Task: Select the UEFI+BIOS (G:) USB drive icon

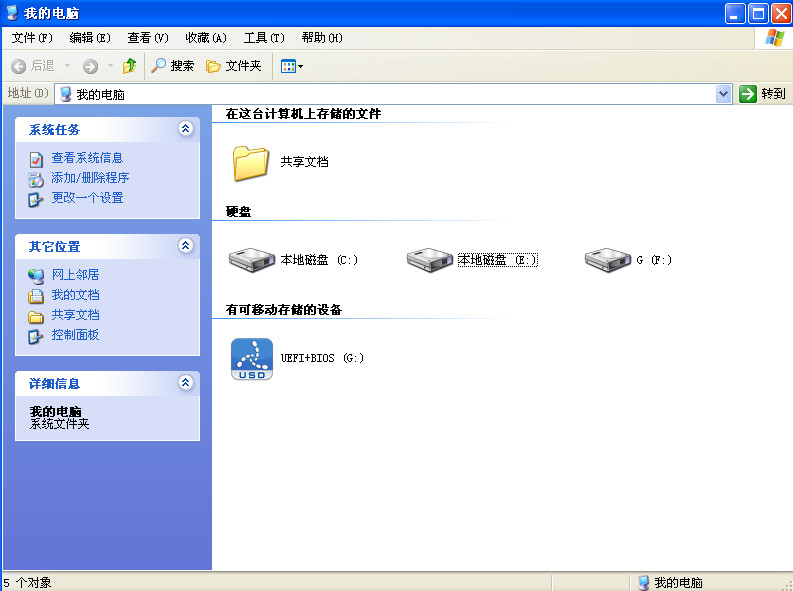Action: click(x=252, y=359)
